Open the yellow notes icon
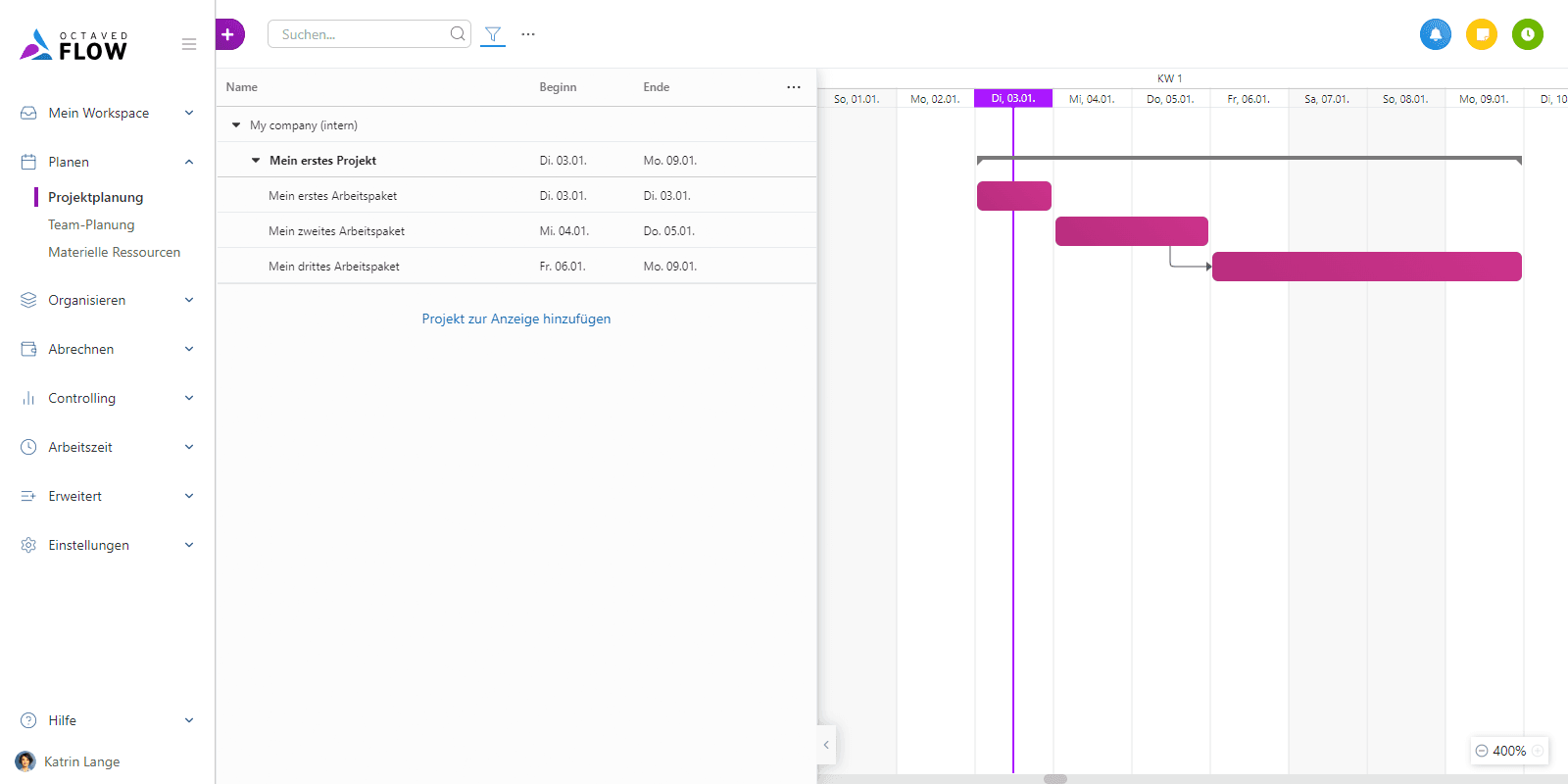This screenshot has width=1568, height=784. click(1482, 34)
